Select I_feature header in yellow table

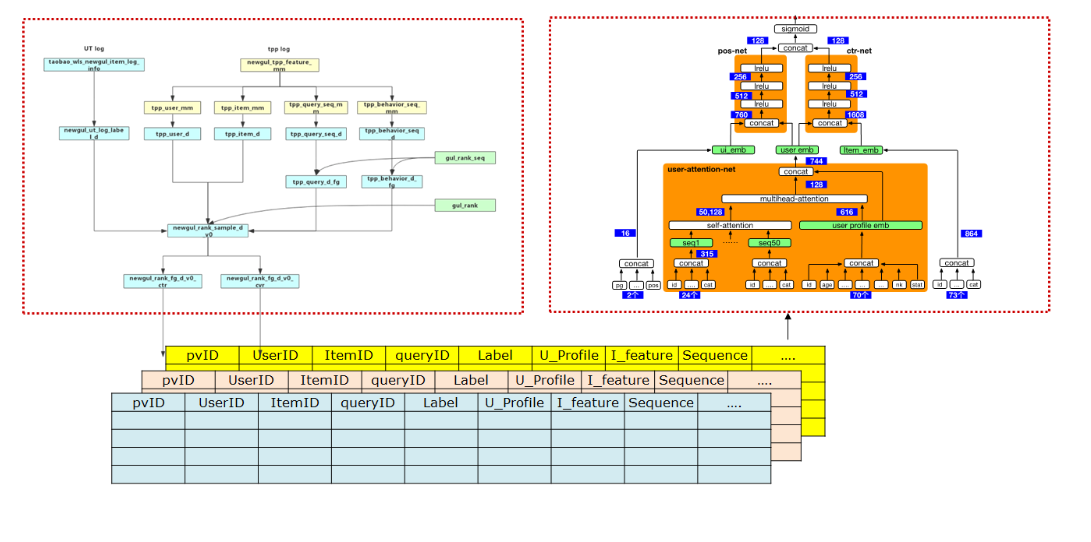(x=642, y=356)
